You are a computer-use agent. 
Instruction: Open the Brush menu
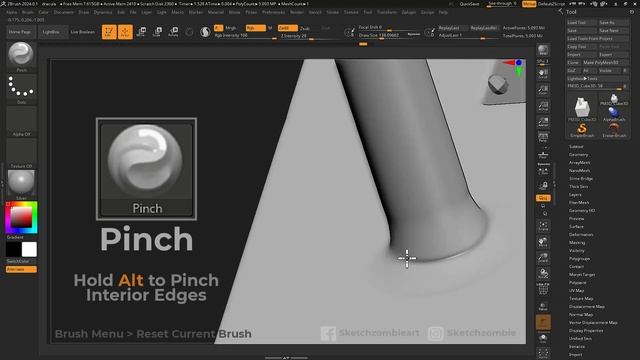28,12
